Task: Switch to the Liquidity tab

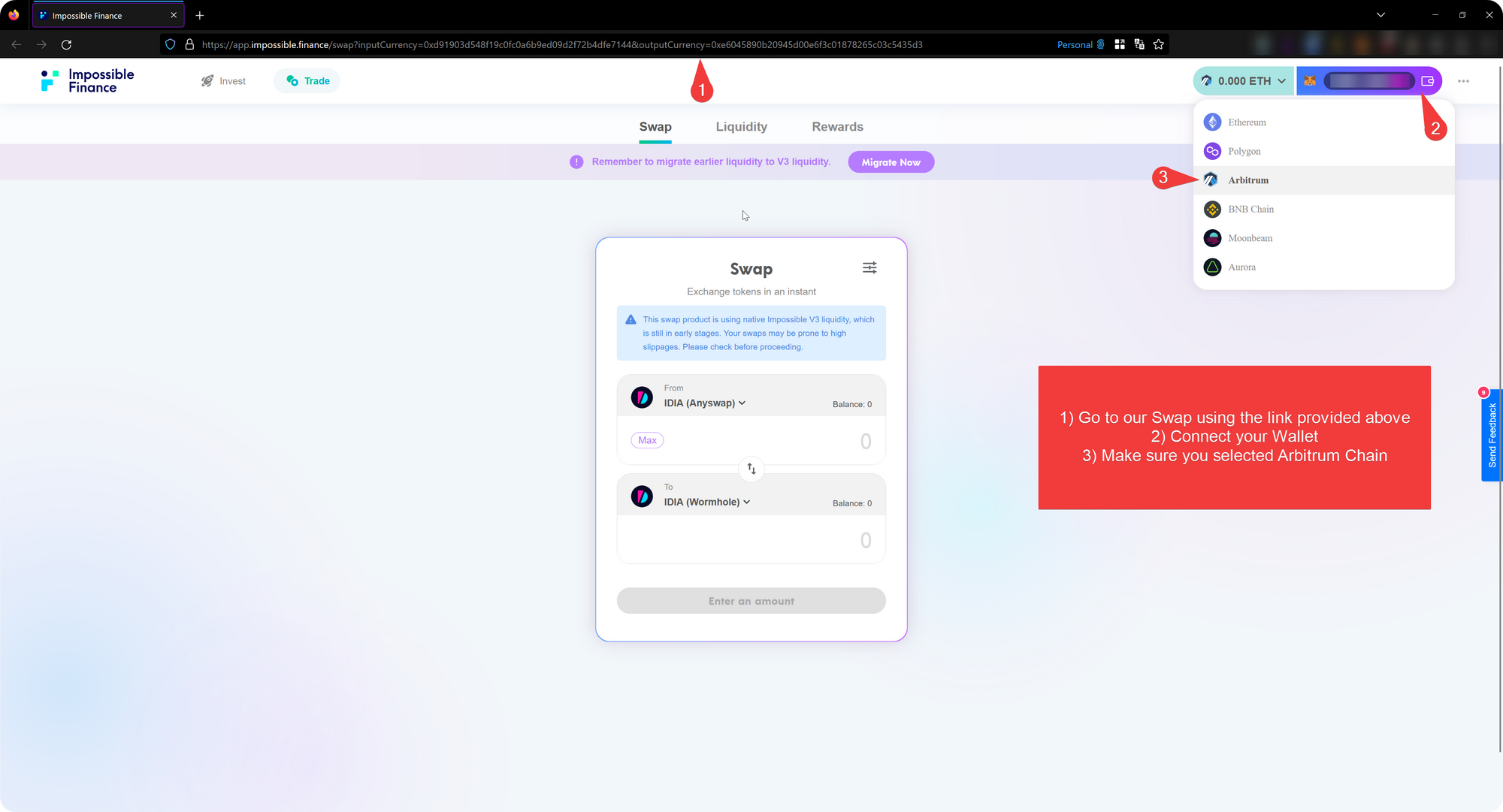Action: [742, 127]
